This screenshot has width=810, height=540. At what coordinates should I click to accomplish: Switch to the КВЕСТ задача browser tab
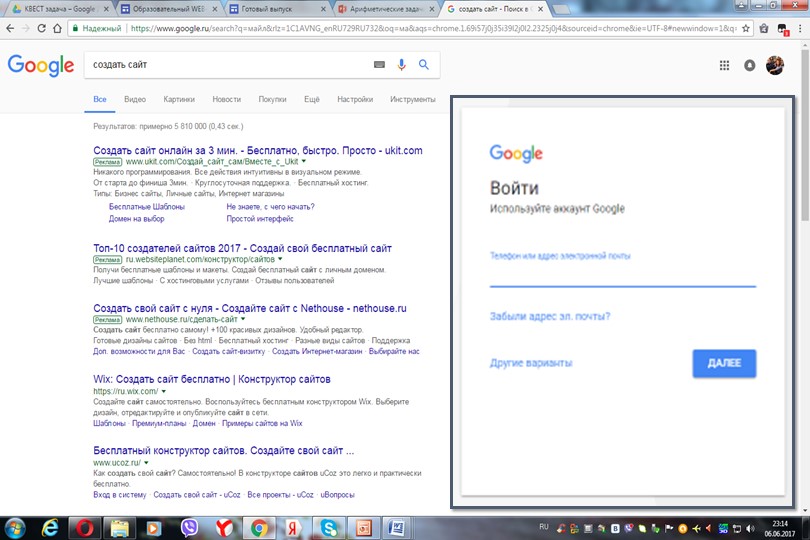click(60, 9)
